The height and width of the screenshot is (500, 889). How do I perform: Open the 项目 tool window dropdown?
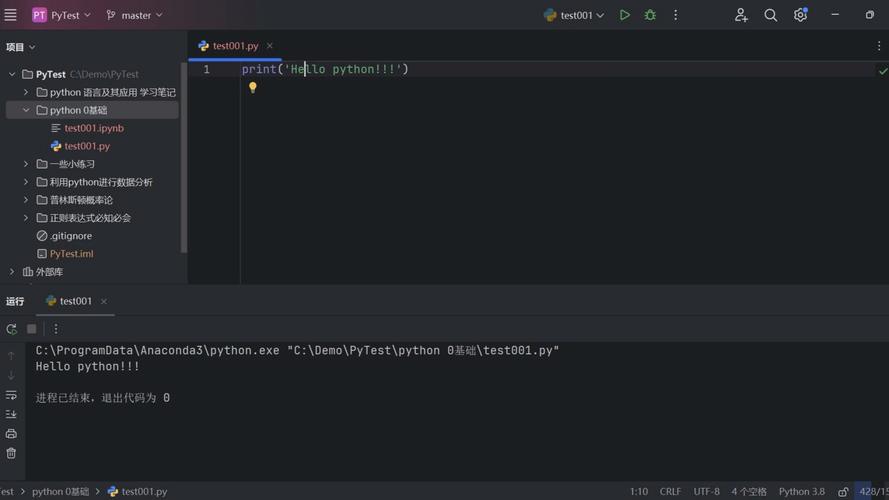[20, 47]
